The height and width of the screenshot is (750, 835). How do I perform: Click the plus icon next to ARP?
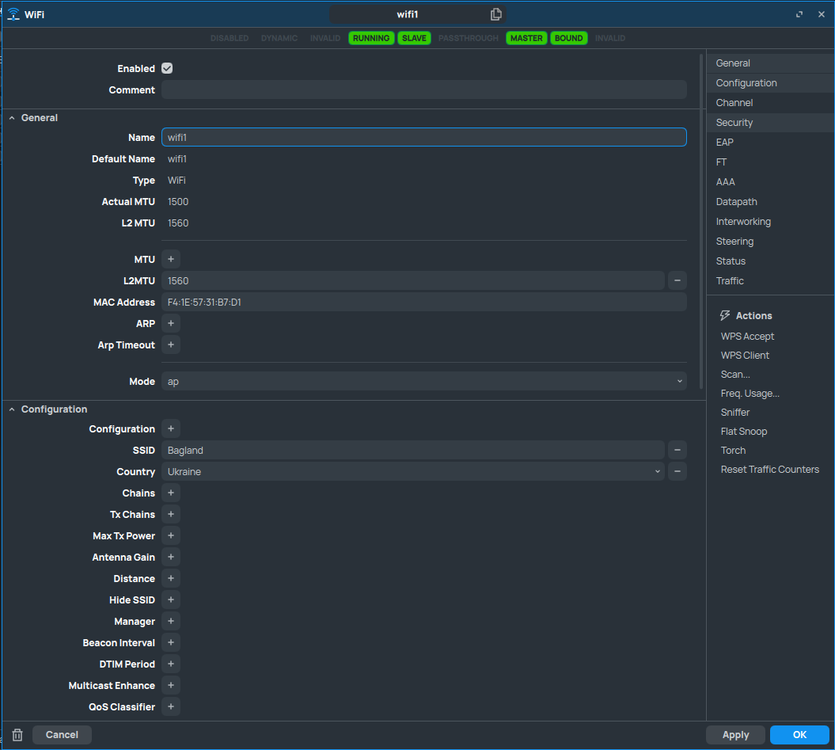[171, 324]
